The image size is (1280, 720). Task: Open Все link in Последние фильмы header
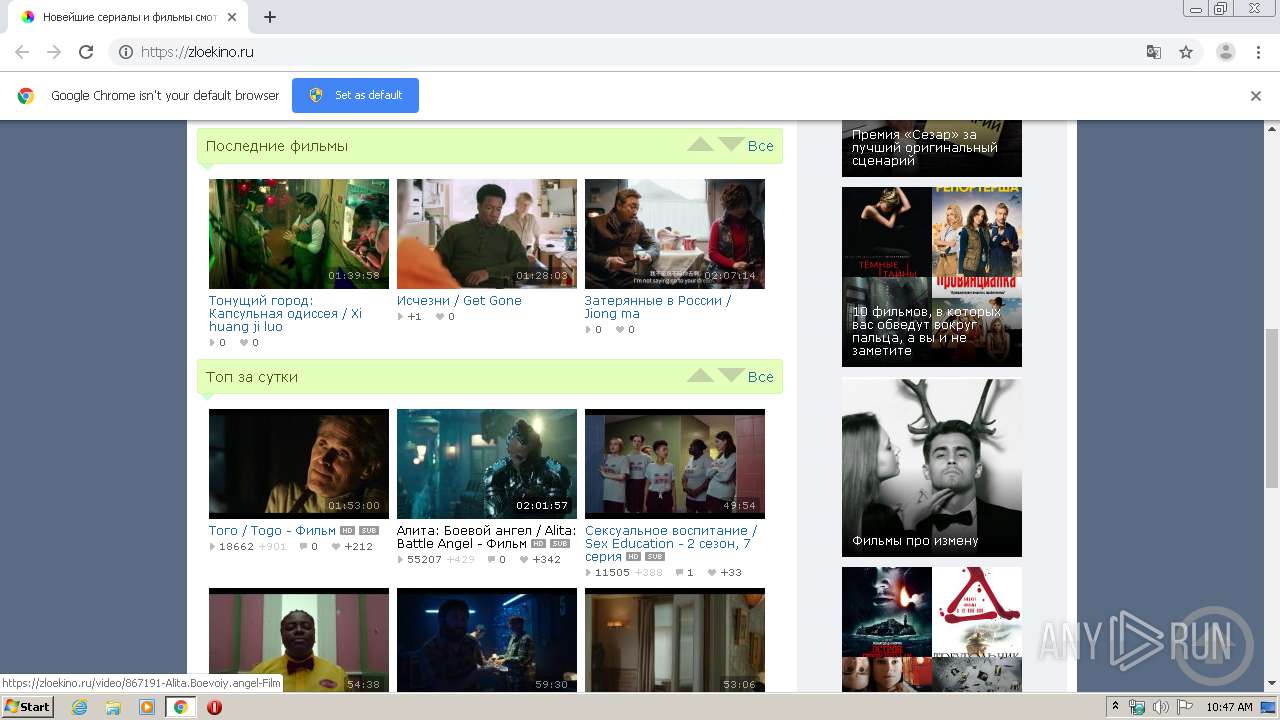[x=761, y=146]
